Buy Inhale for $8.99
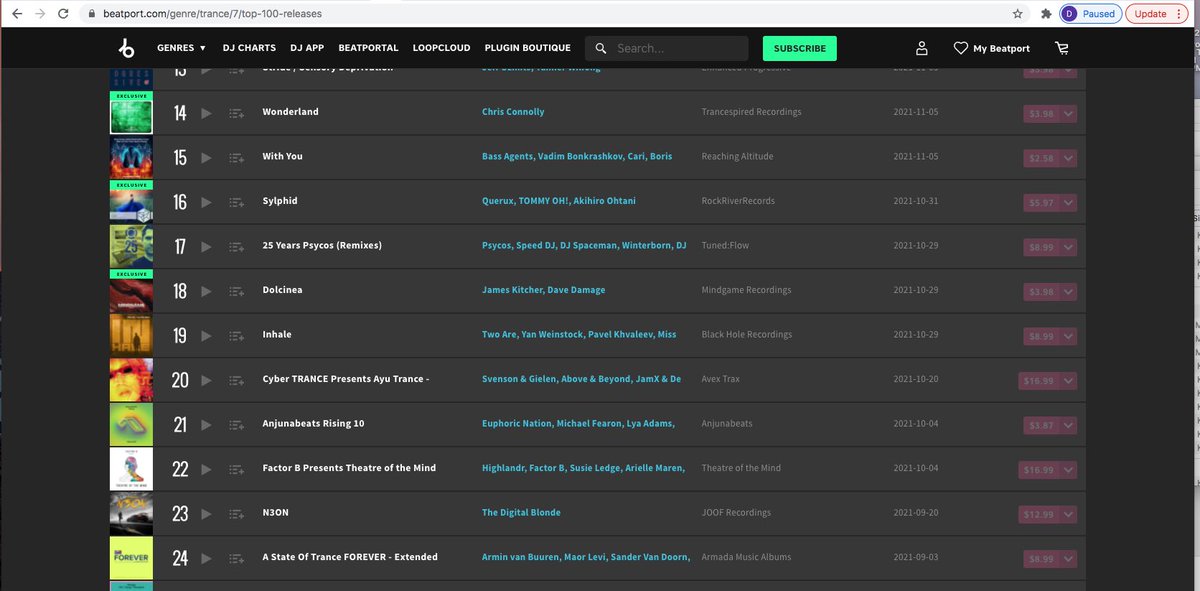1200x591 pixels. pos(1041,336)
